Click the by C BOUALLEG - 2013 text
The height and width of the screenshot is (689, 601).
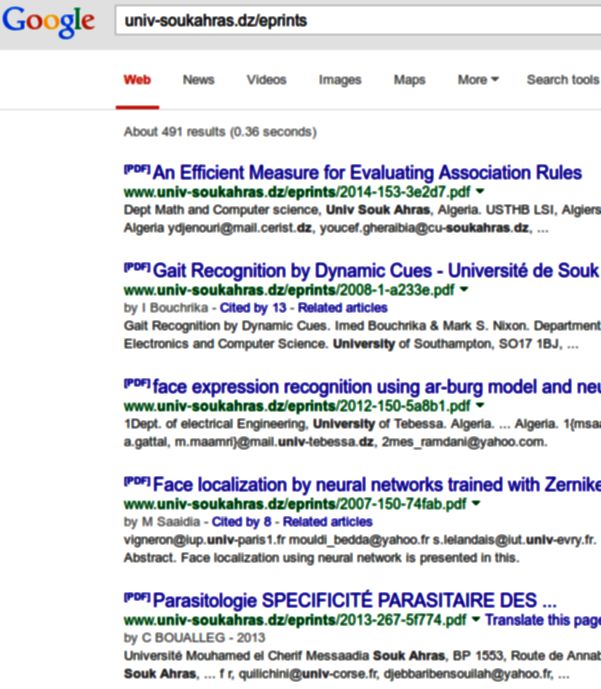tap(195, 638)
